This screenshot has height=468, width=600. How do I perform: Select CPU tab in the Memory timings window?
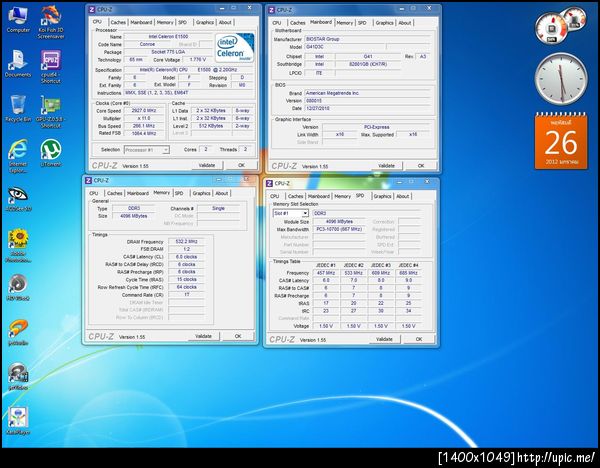tap(94, 193)
